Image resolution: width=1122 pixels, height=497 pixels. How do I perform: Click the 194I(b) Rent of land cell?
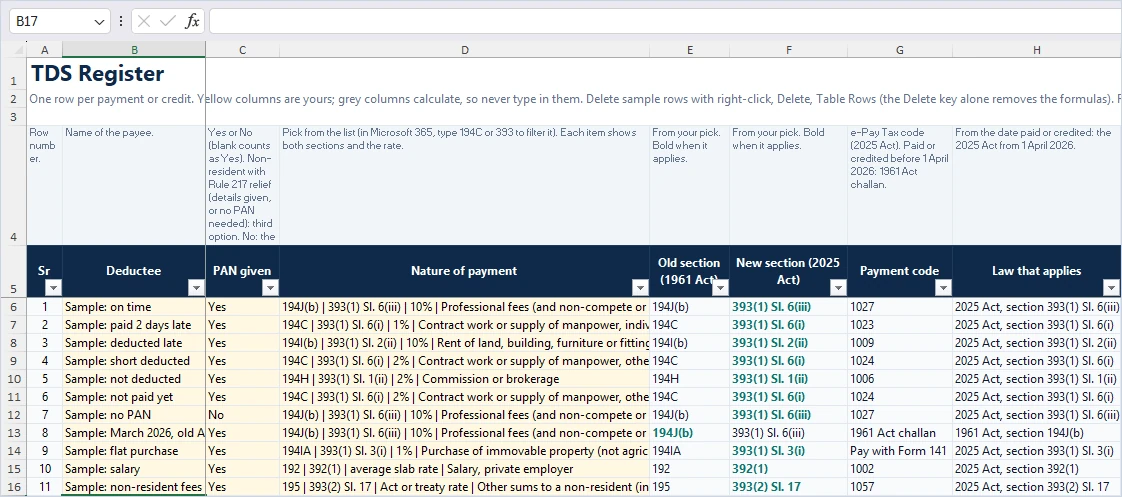point(464,343)
